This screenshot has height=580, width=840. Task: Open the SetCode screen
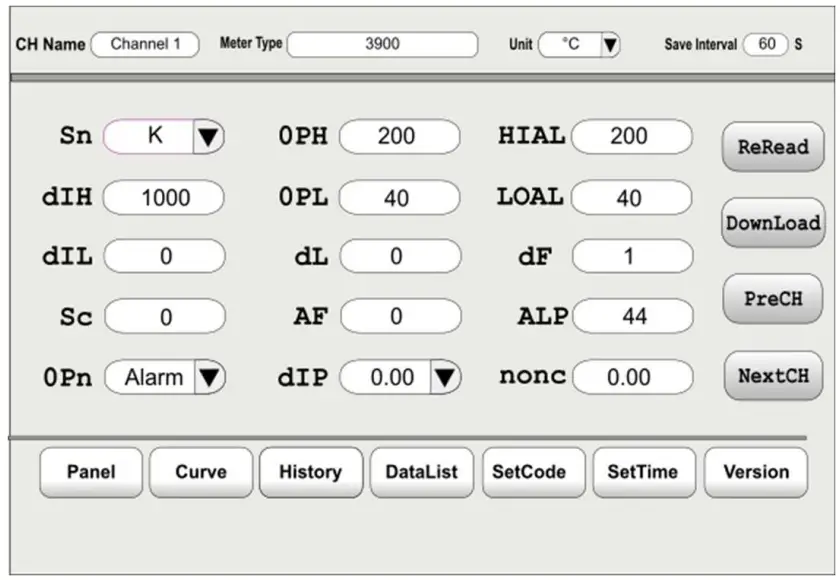tap(533, 471)
